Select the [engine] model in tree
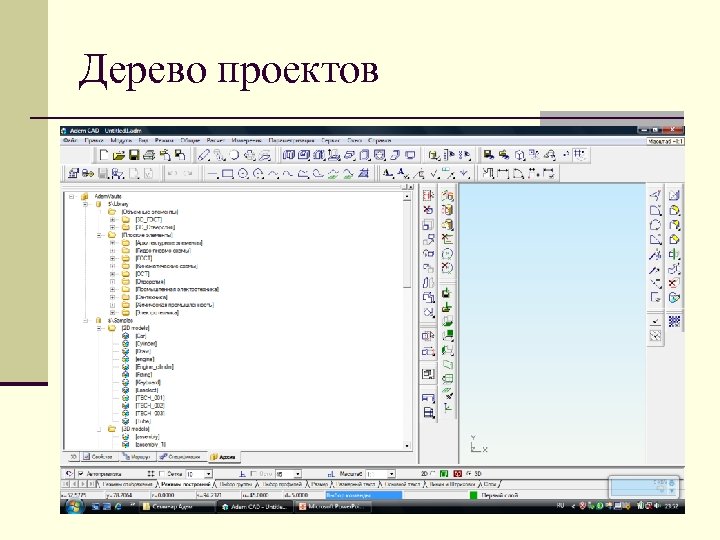 (145, 359)
